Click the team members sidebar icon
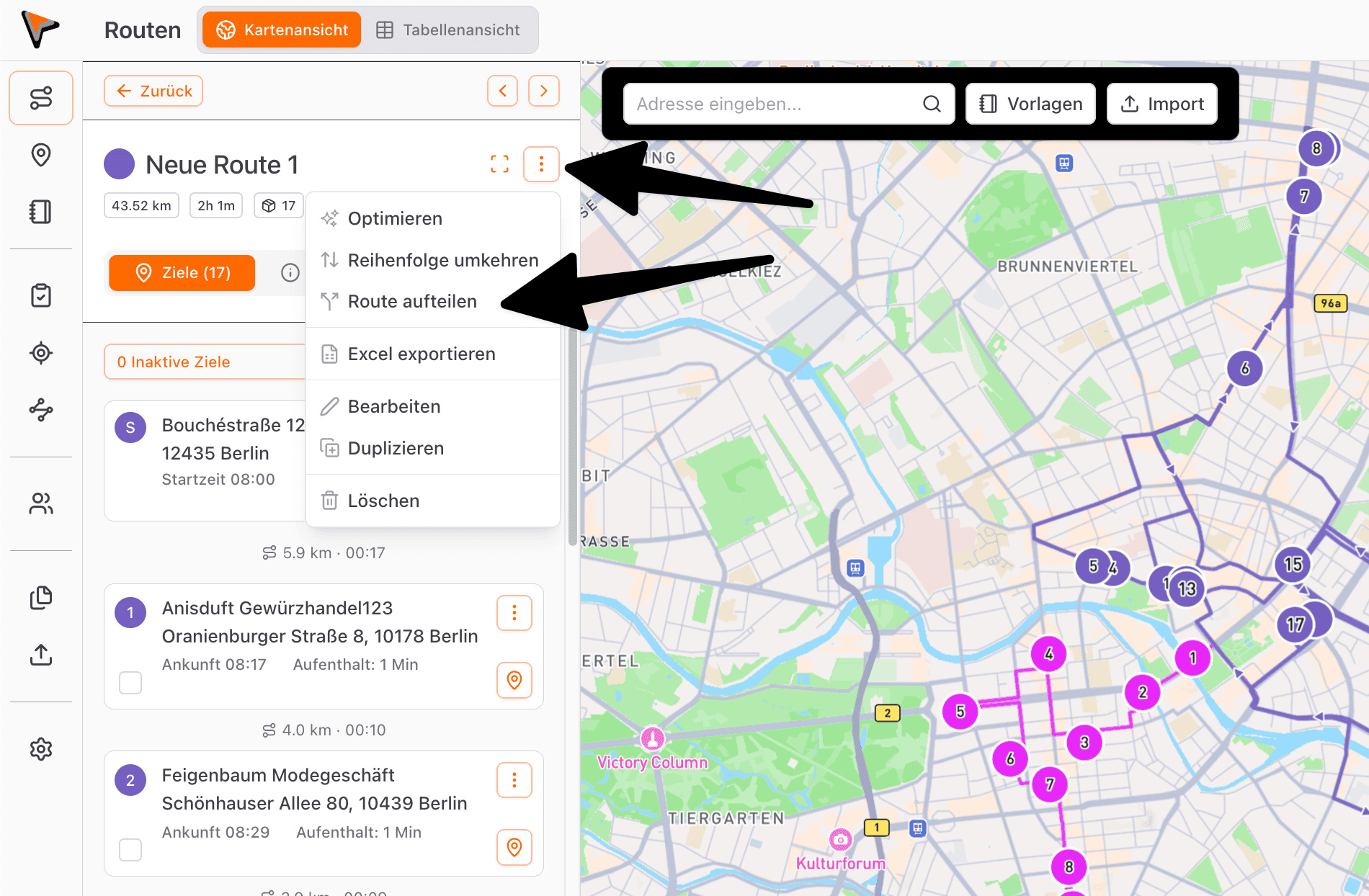The width and height of the screenshot is (1369, 896). [41, 503]
